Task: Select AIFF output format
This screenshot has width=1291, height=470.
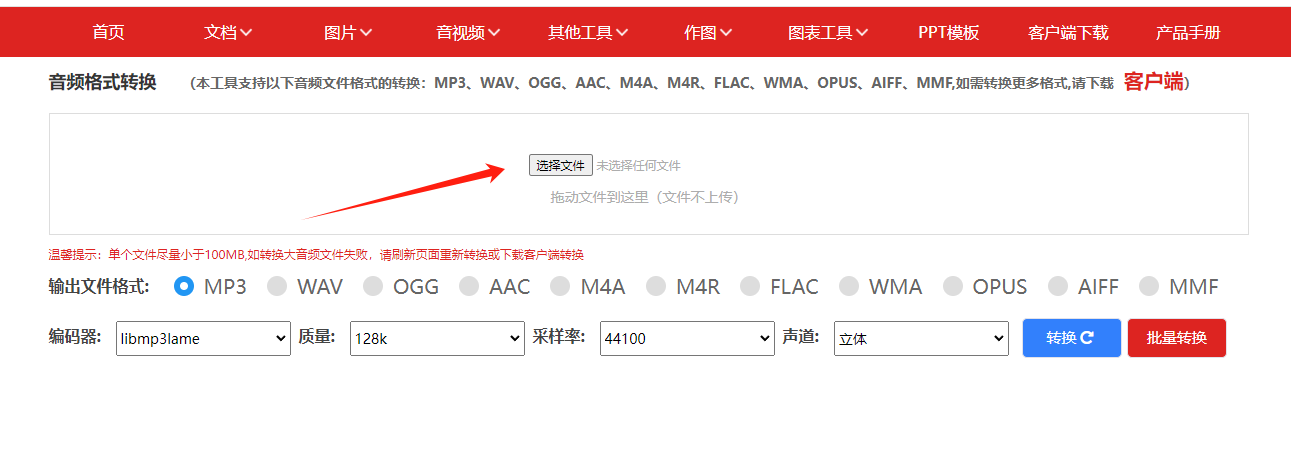Action: pyautogui.click(x=1058, y=286)
